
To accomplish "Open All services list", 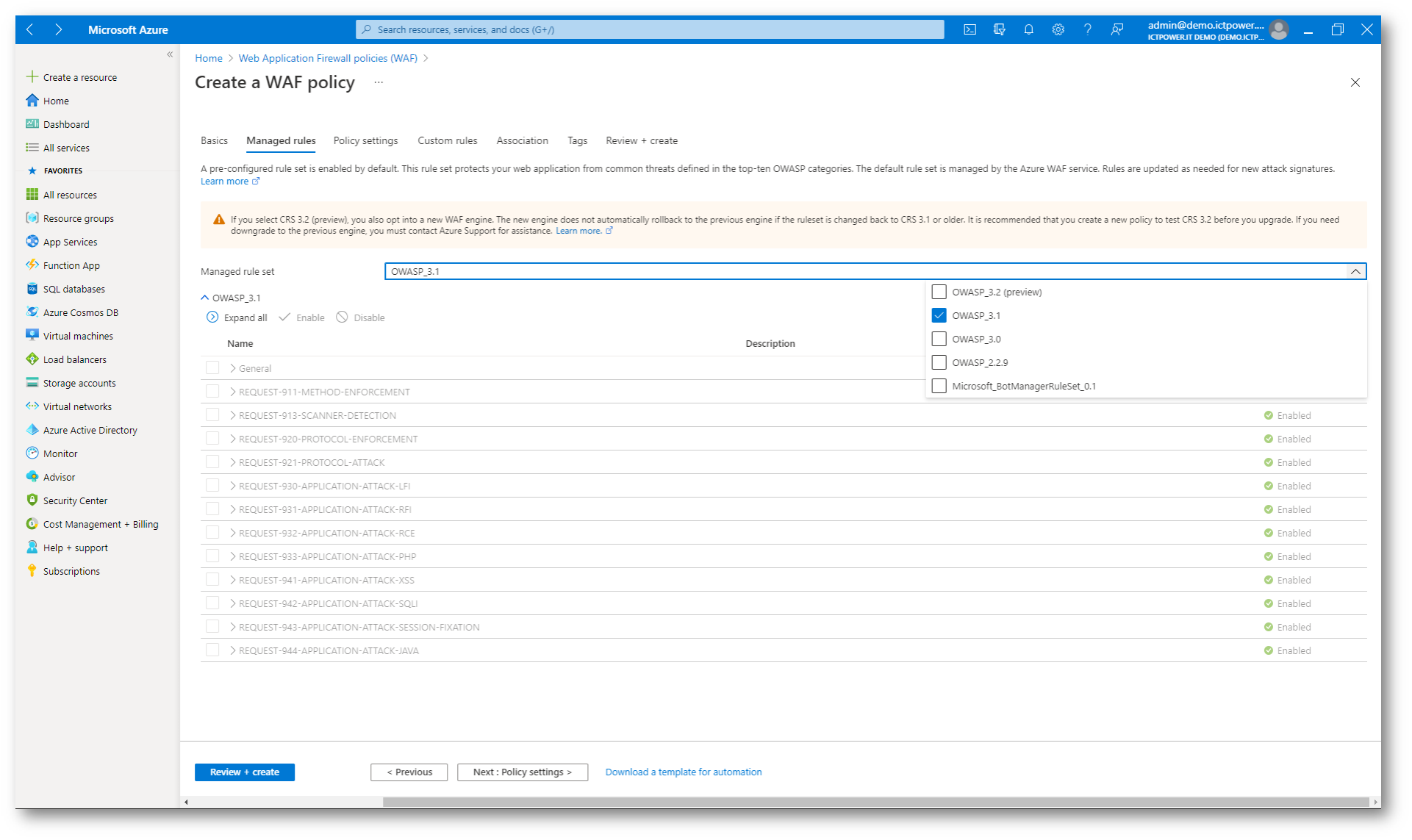I will pos(66,148).
